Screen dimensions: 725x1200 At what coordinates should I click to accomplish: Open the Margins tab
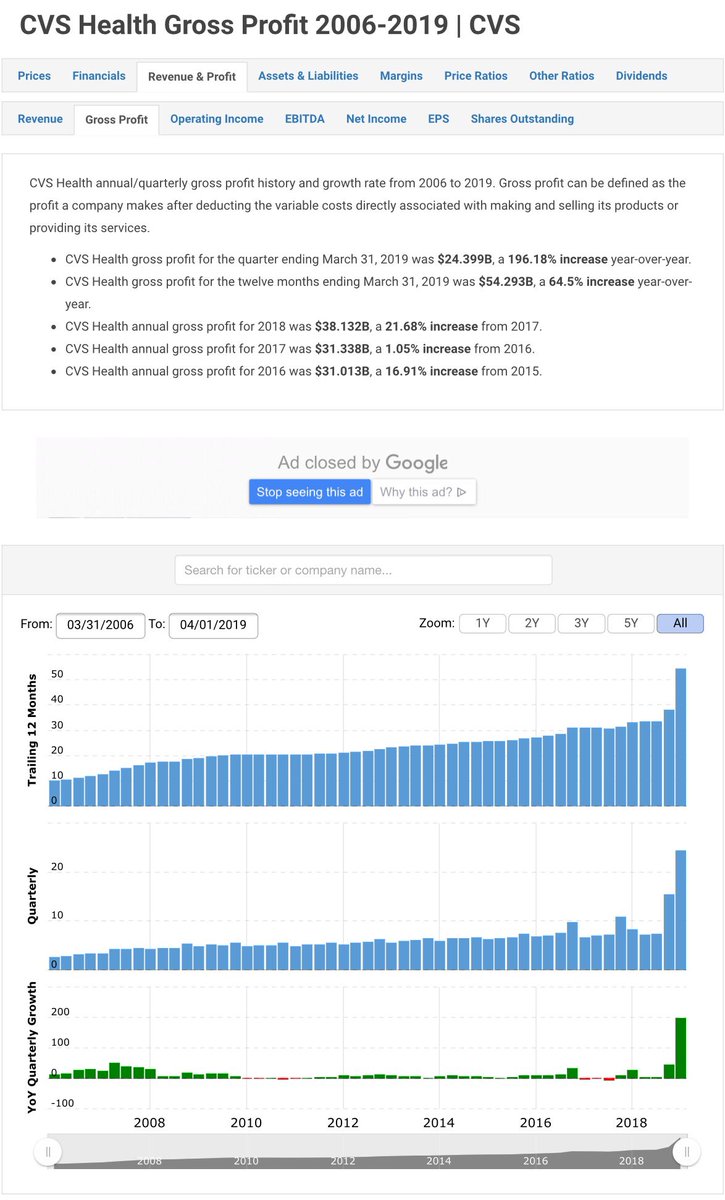pyautogui.click(x=401, y=76)
